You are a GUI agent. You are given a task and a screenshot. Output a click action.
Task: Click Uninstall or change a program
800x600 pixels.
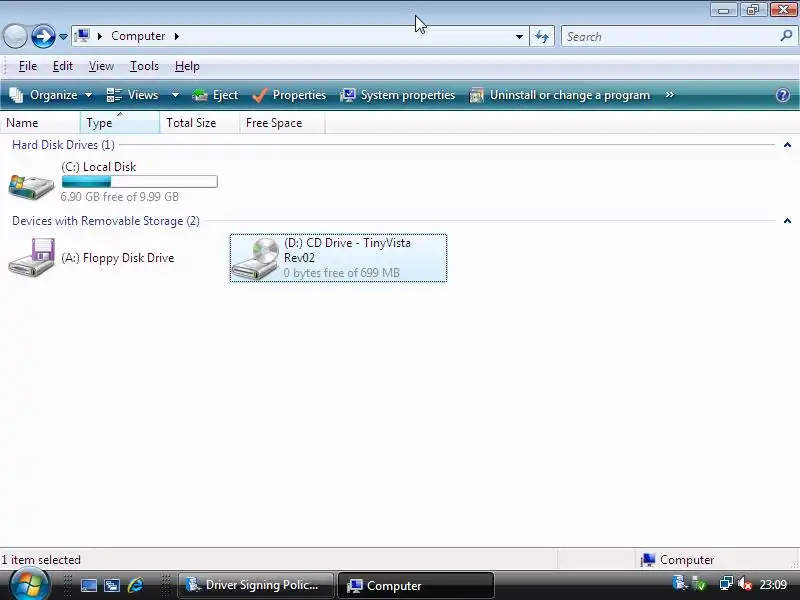coord(560,95)
